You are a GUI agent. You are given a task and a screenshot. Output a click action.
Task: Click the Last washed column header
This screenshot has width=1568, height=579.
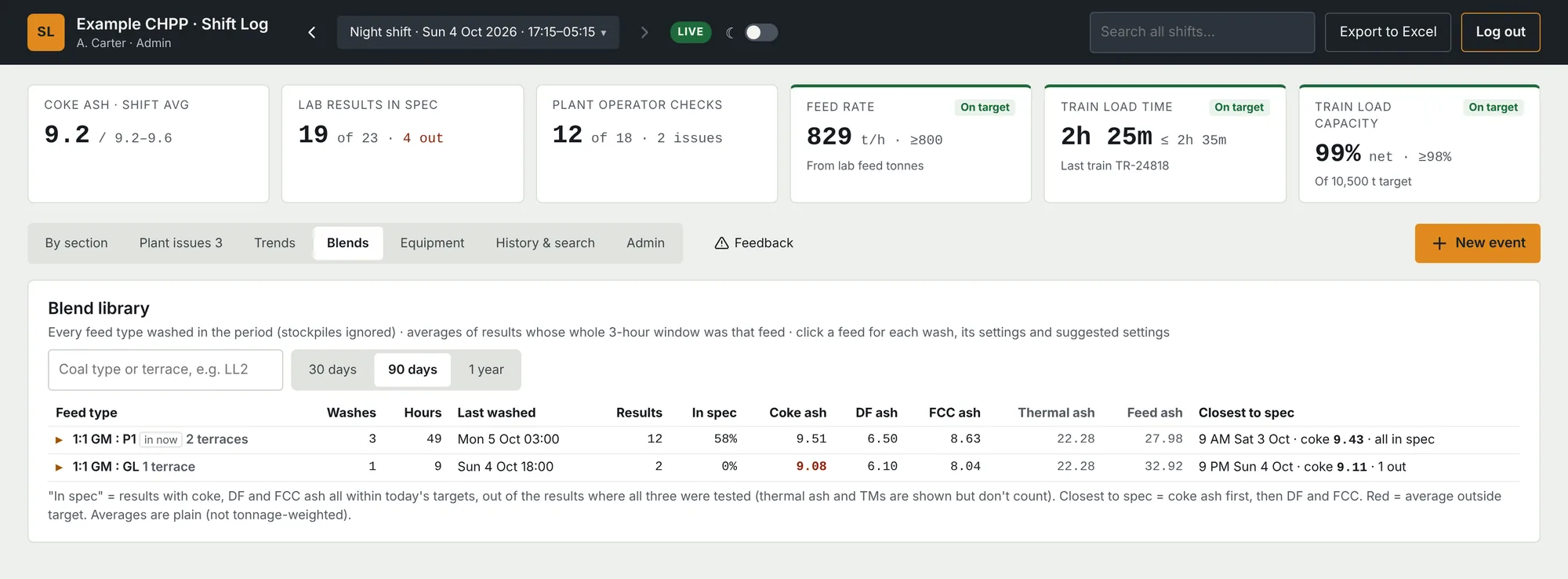[496, 413]
